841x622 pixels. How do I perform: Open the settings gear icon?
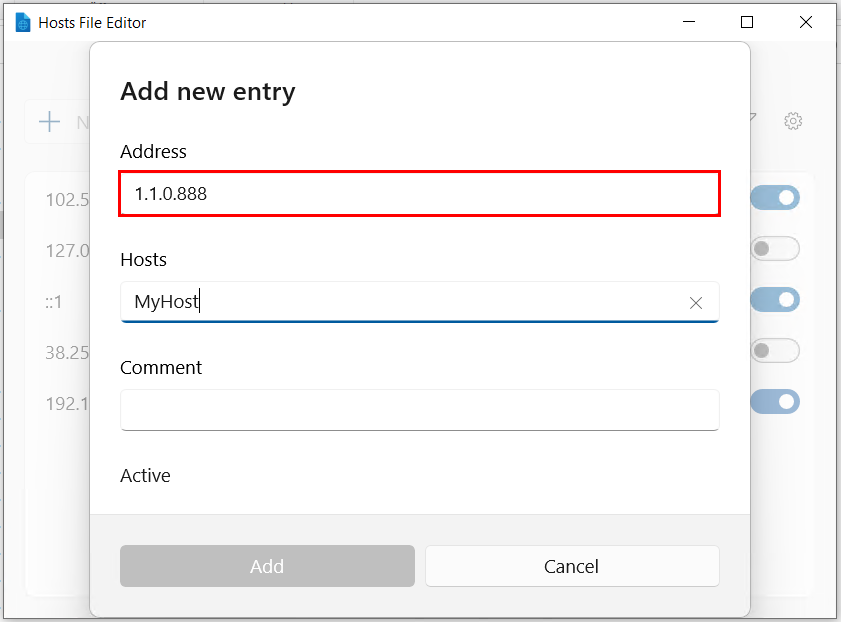(x=793, y=120)
